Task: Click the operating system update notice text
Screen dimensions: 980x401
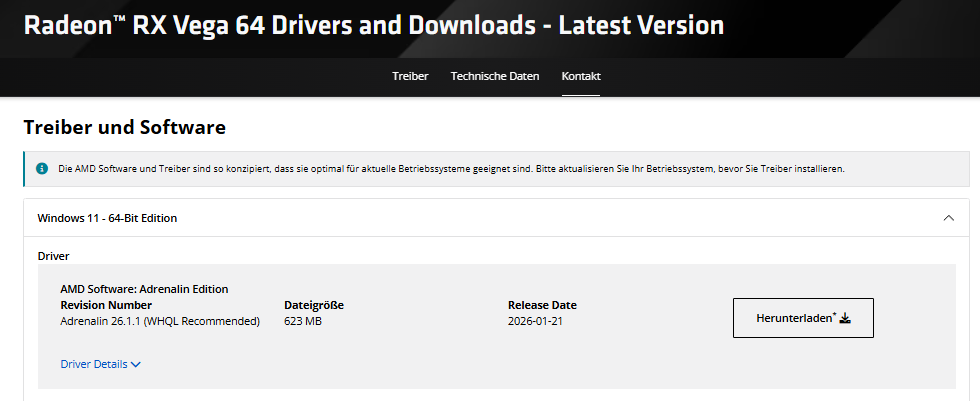Action: [x=451, y=169]
